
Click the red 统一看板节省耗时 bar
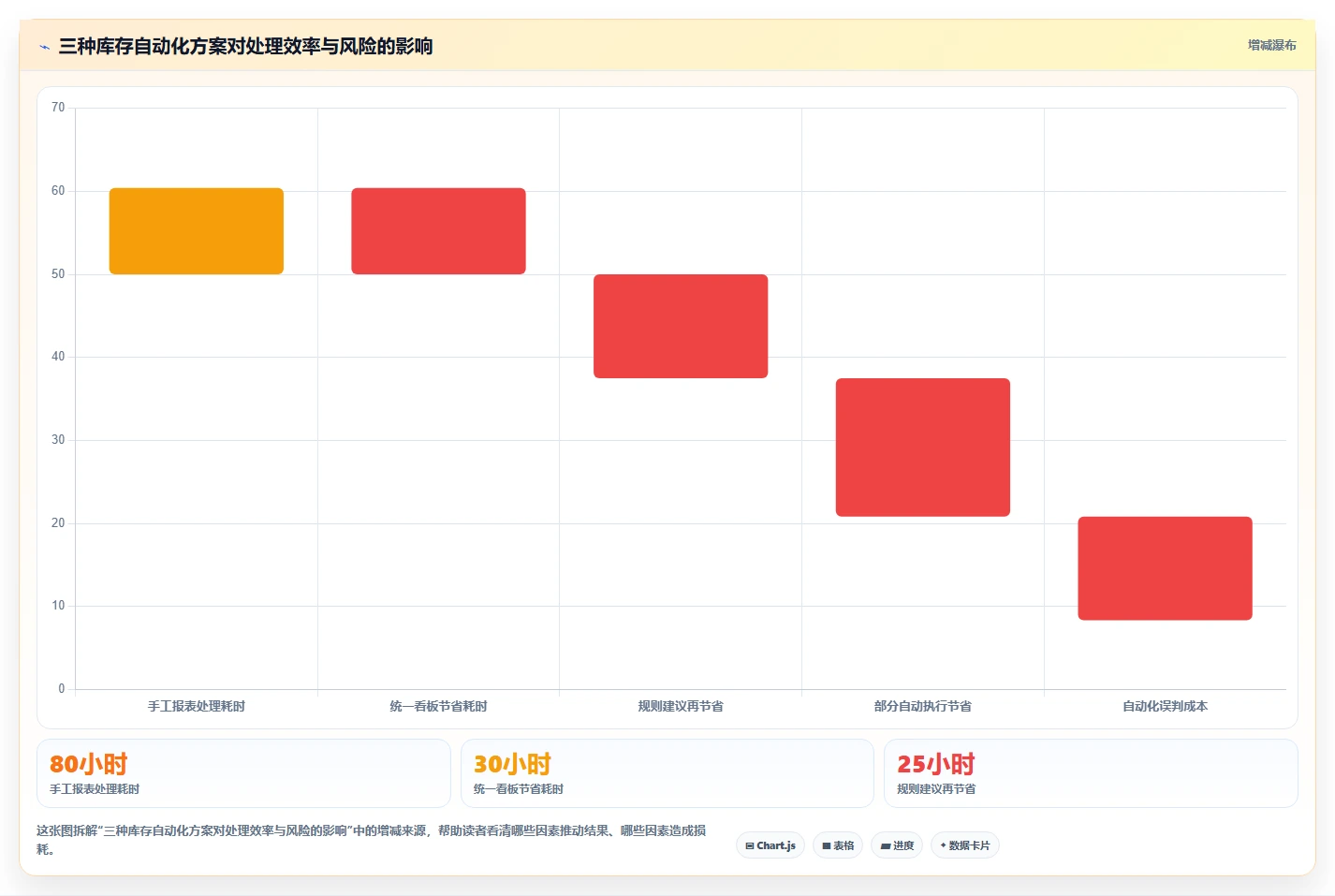[438, 231]
